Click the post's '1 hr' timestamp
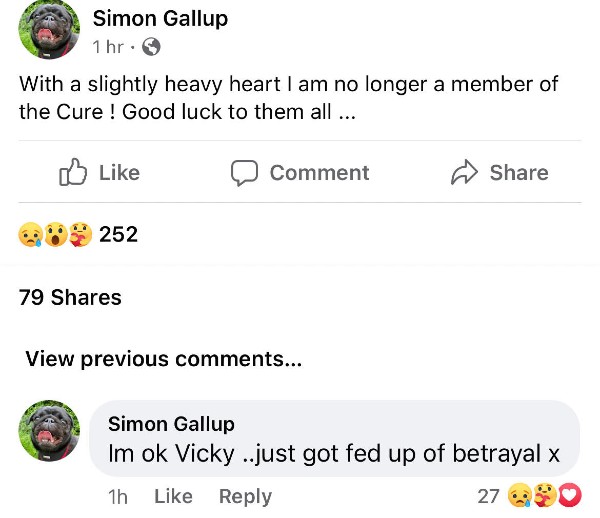 click(x=107, y=47)
